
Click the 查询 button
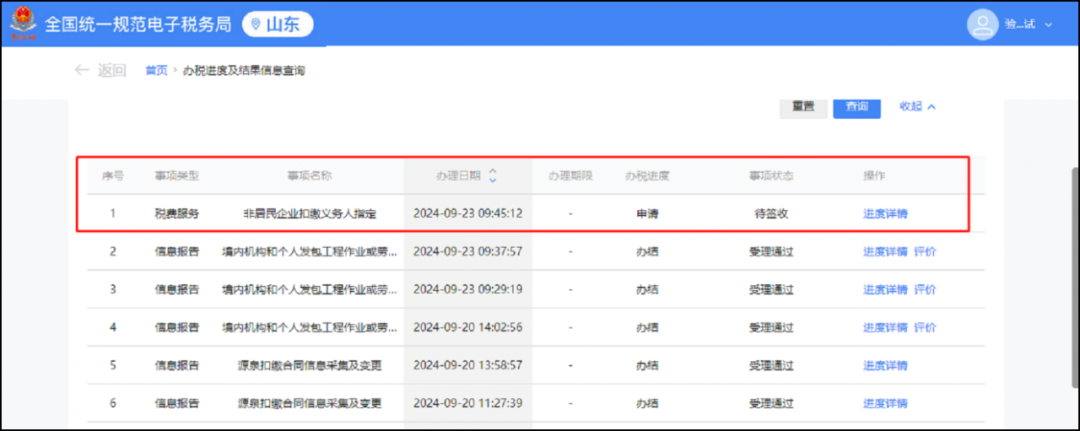pyautogui.click(x=857, y=107)
